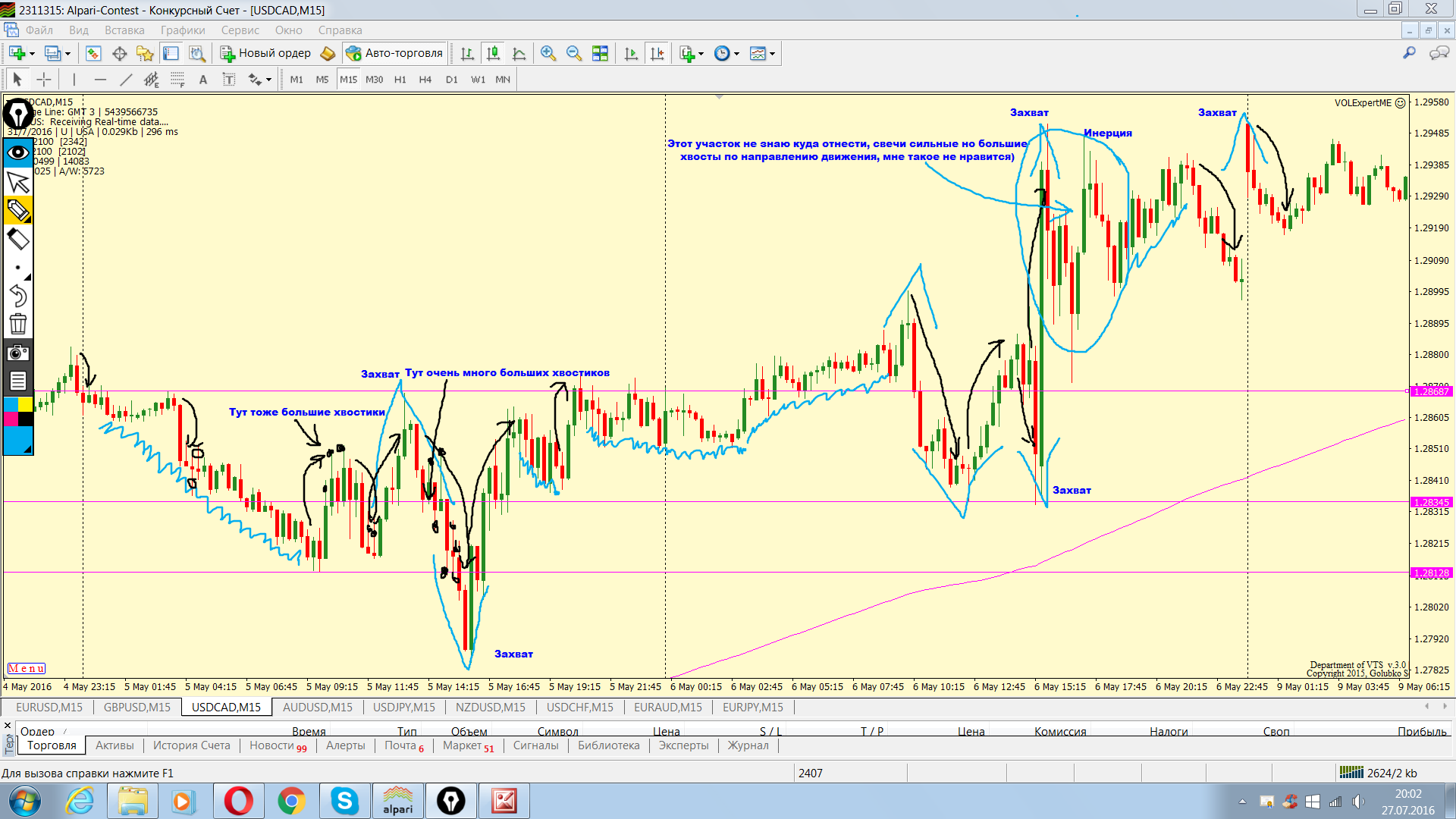Switch chart to candlestick mode

[x=493, y=53]
